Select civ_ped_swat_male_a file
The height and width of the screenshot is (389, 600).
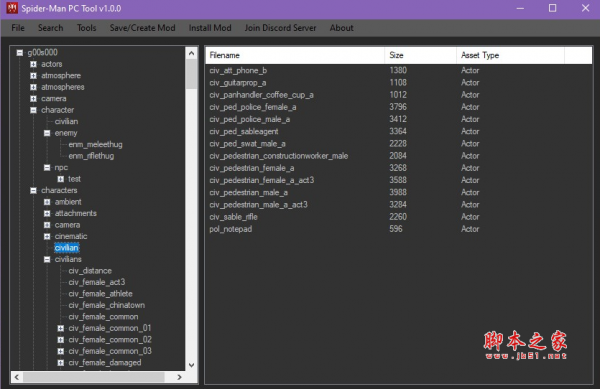(398, 144)
